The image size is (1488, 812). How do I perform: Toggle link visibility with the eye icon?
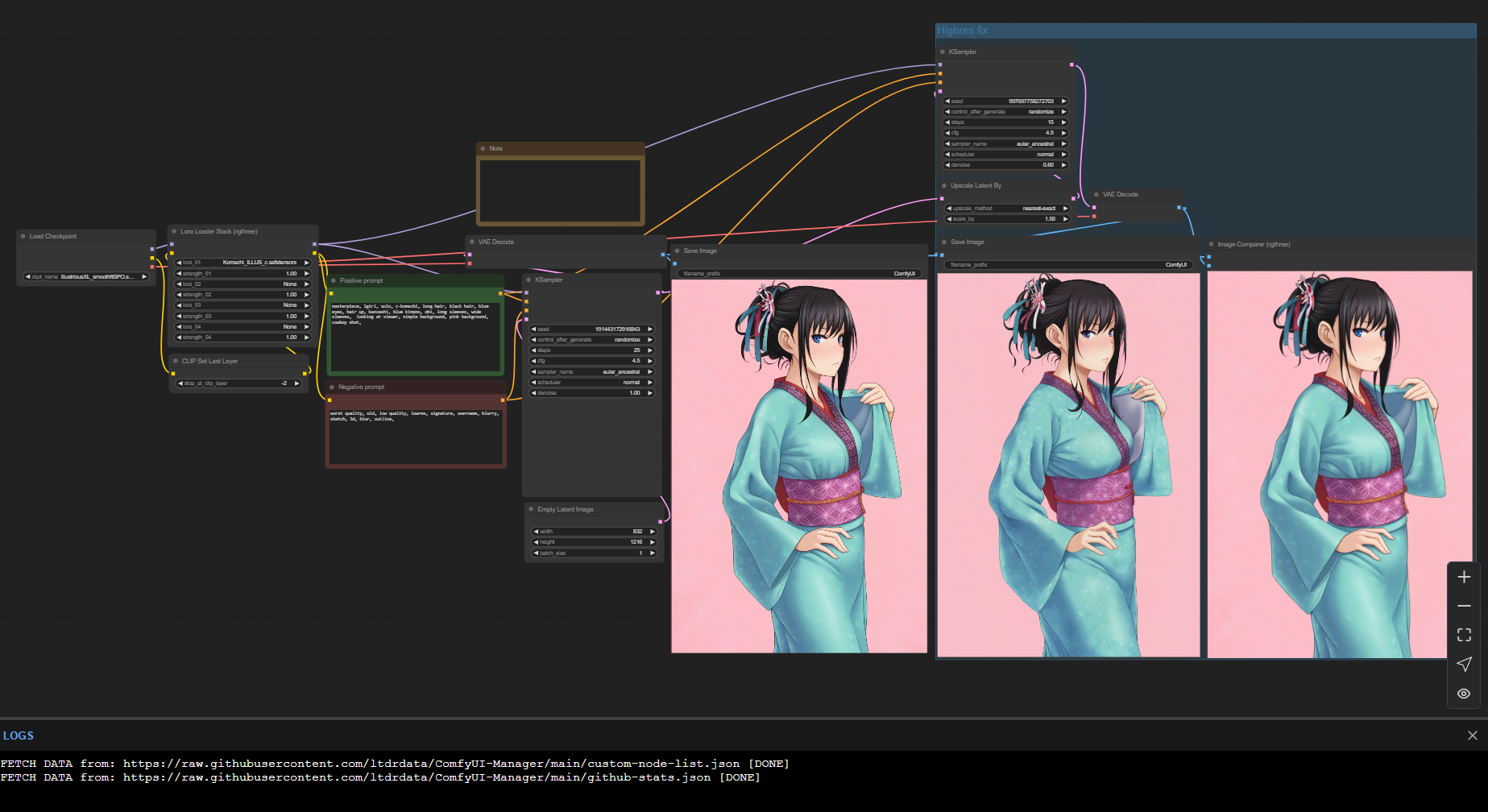(1464, 694)
